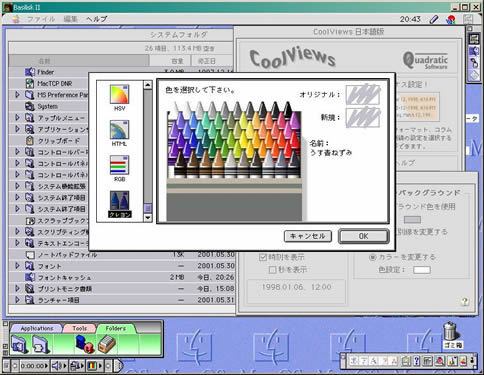Image resolution: width=484 pixels, height=375 pixels.
Task: Click the monitor color depth control strip module
Action: (x=94, y=366)
